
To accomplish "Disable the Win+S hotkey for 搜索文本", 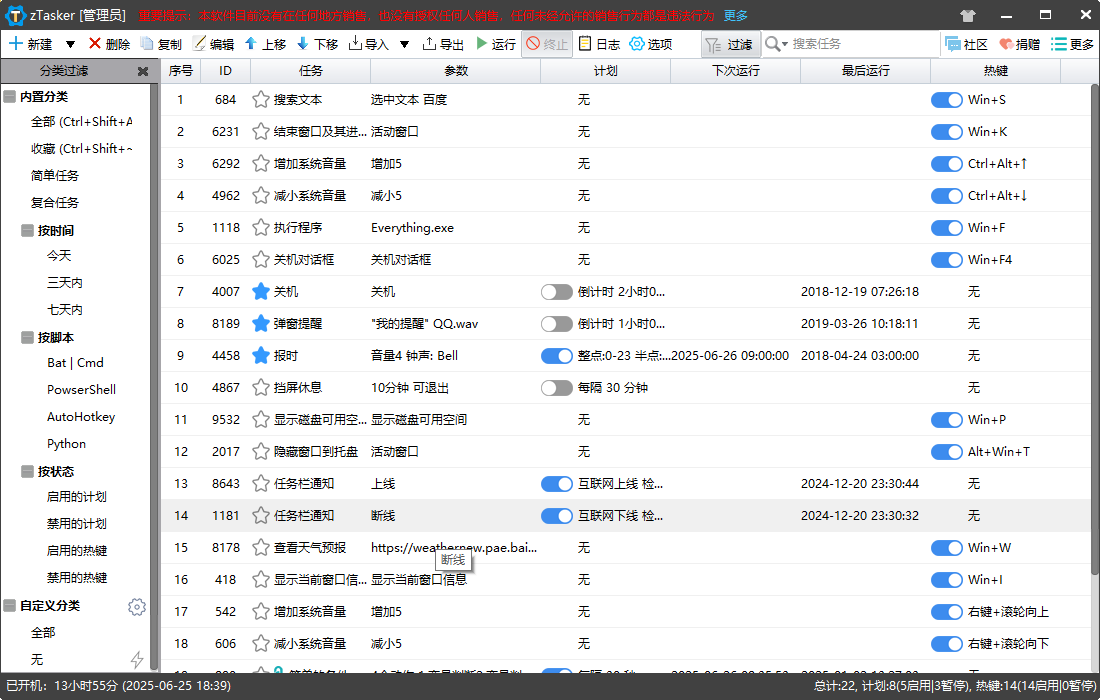I will point(946,100).
